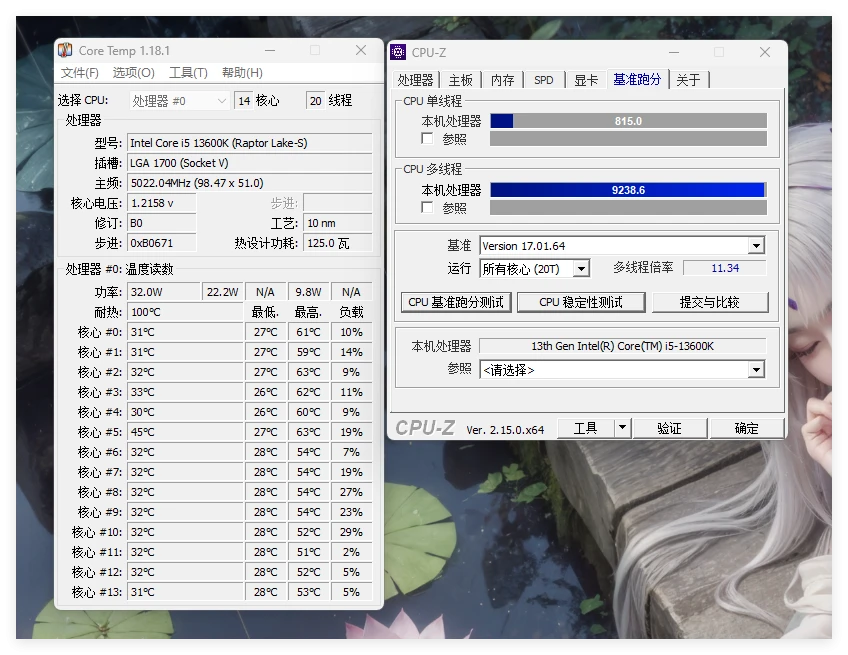This screenshot has height=655, width=848.
Task: Click the CPU-Z title bar icon
Action: [x=398, y=53]
